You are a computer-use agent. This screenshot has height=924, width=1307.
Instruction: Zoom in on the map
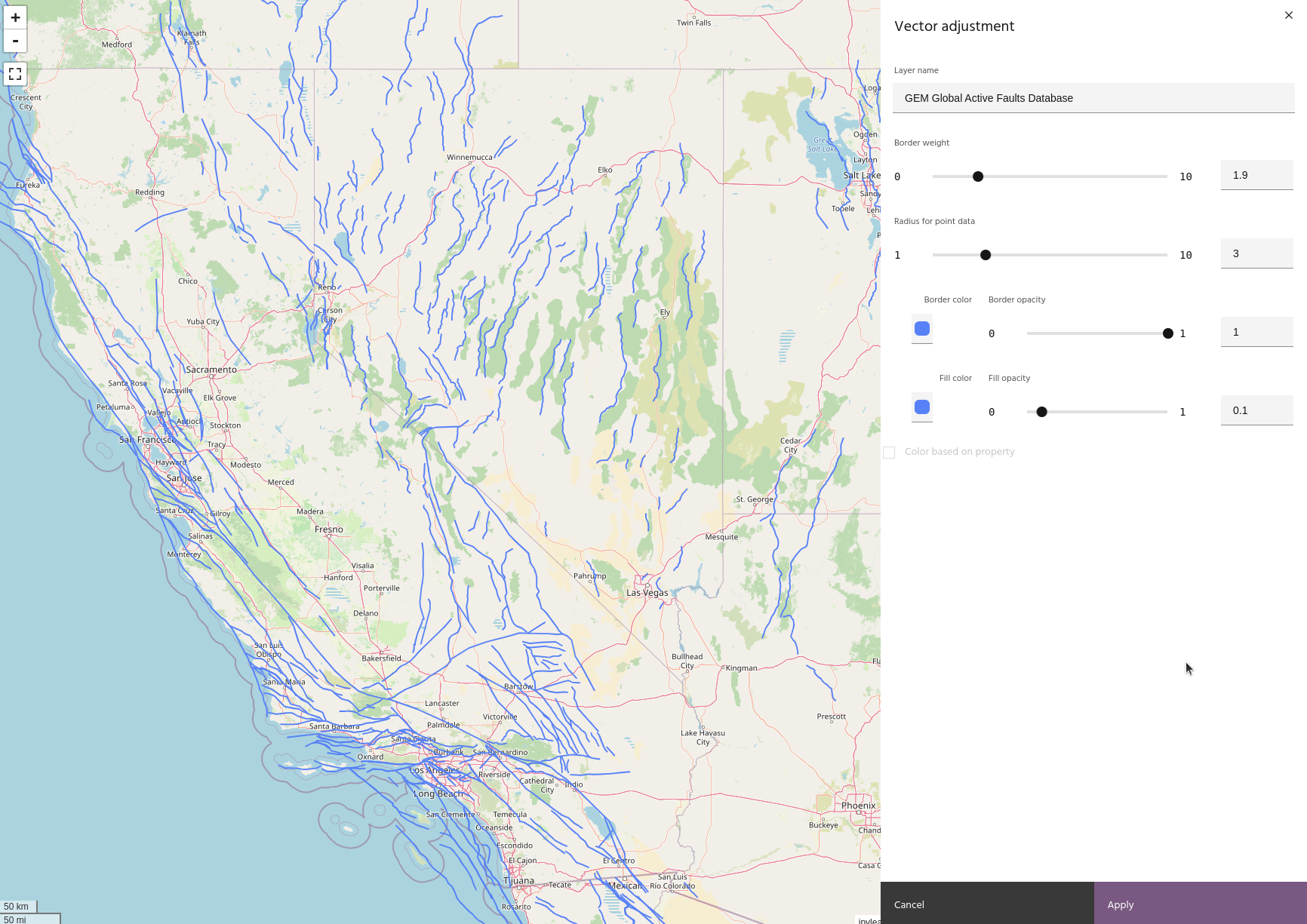tap(15, 17)
